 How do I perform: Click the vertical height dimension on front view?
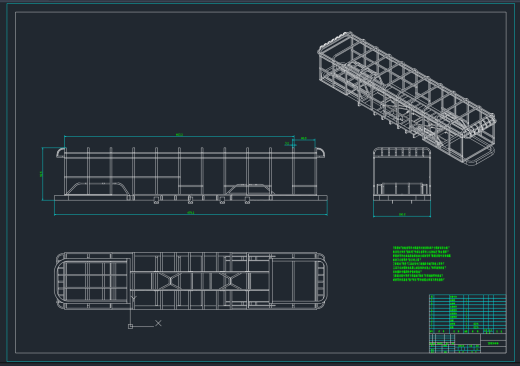pos(42,174)
